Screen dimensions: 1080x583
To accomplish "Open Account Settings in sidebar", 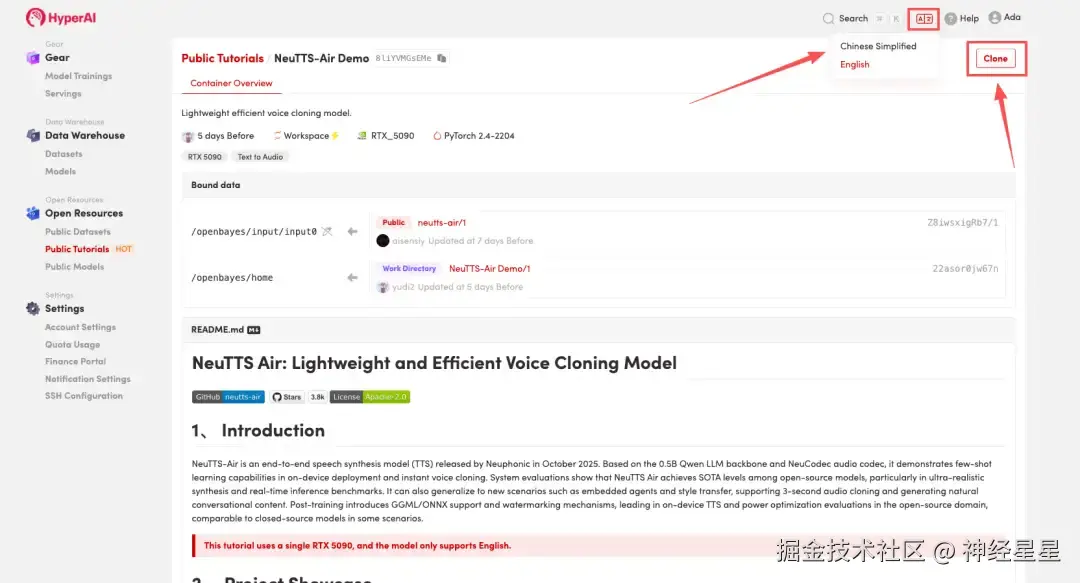I will (x=81, y=327).
